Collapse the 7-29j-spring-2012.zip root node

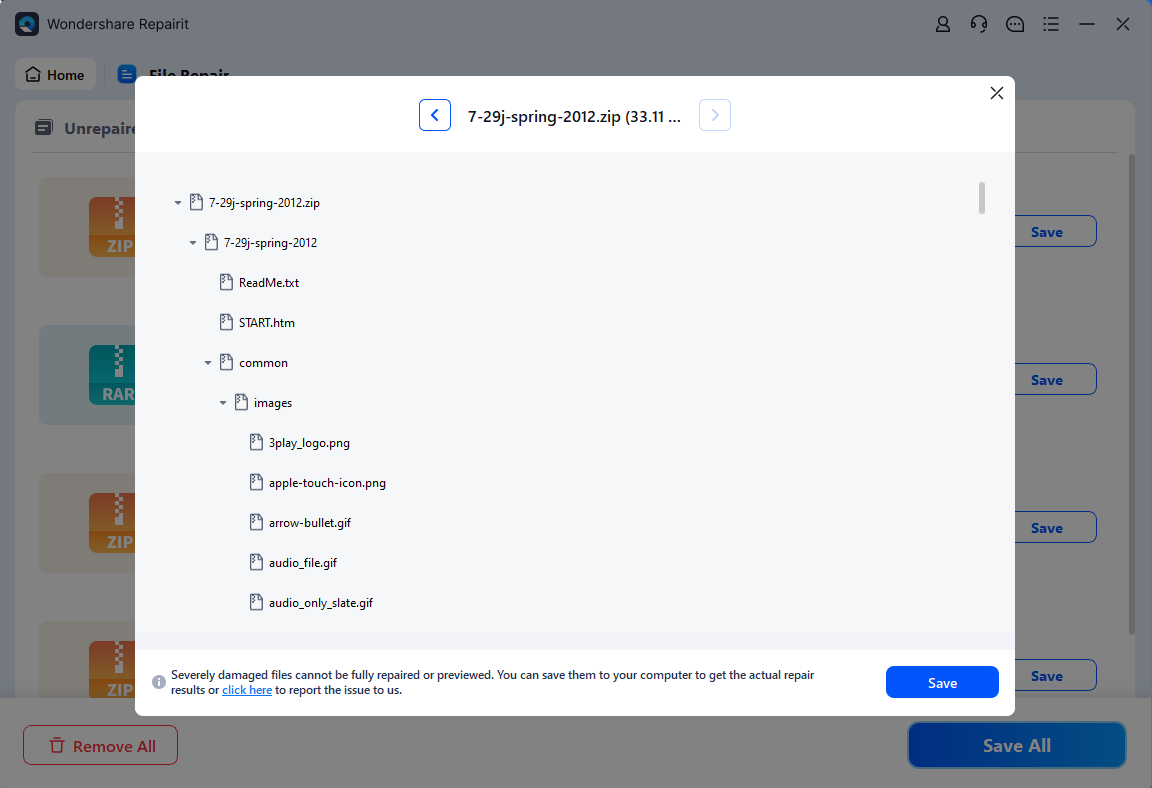tap(178, 203)
